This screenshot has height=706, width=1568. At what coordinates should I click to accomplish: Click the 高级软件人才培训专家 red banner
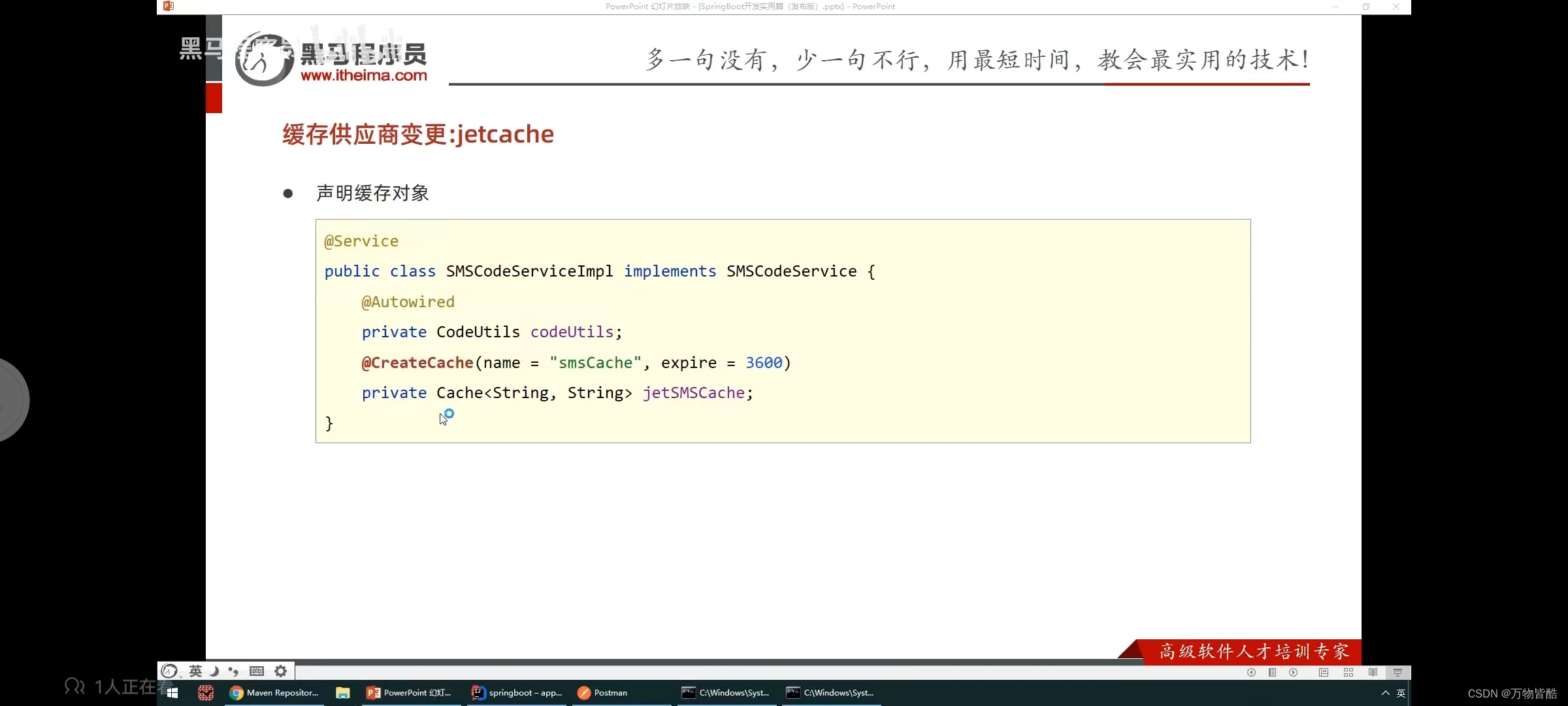[1253, 652]
